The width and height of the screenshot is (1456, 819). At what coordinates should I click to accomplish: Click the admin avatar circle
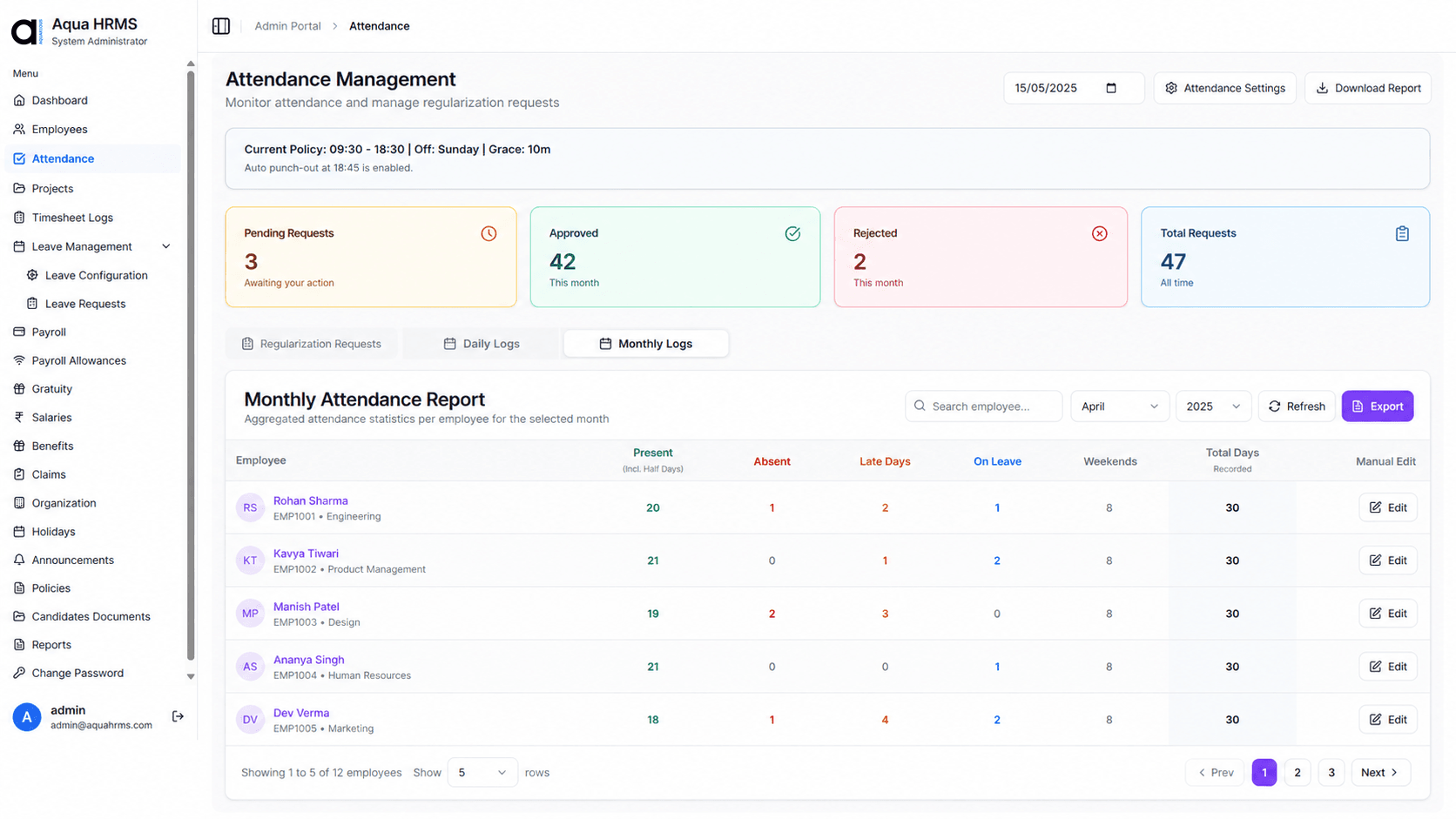tap(27, 717)
